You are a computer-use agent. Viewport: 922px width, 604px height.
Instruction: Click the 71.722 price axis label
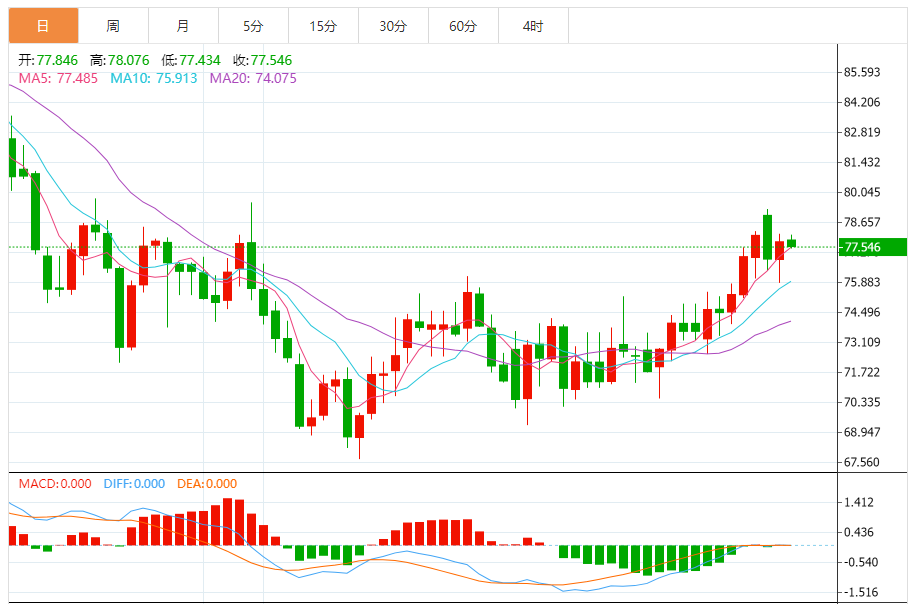[862, 372]
